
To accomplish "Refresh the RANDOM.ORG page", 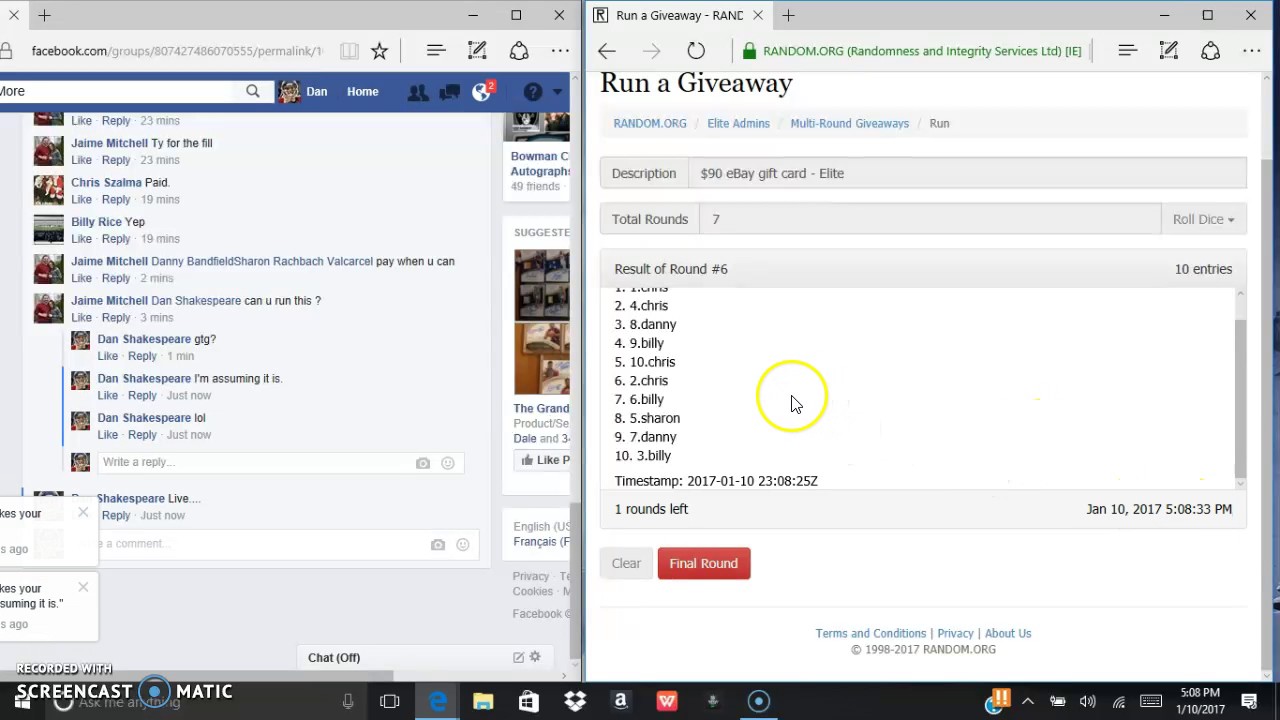I will click(x=696, y=51).
